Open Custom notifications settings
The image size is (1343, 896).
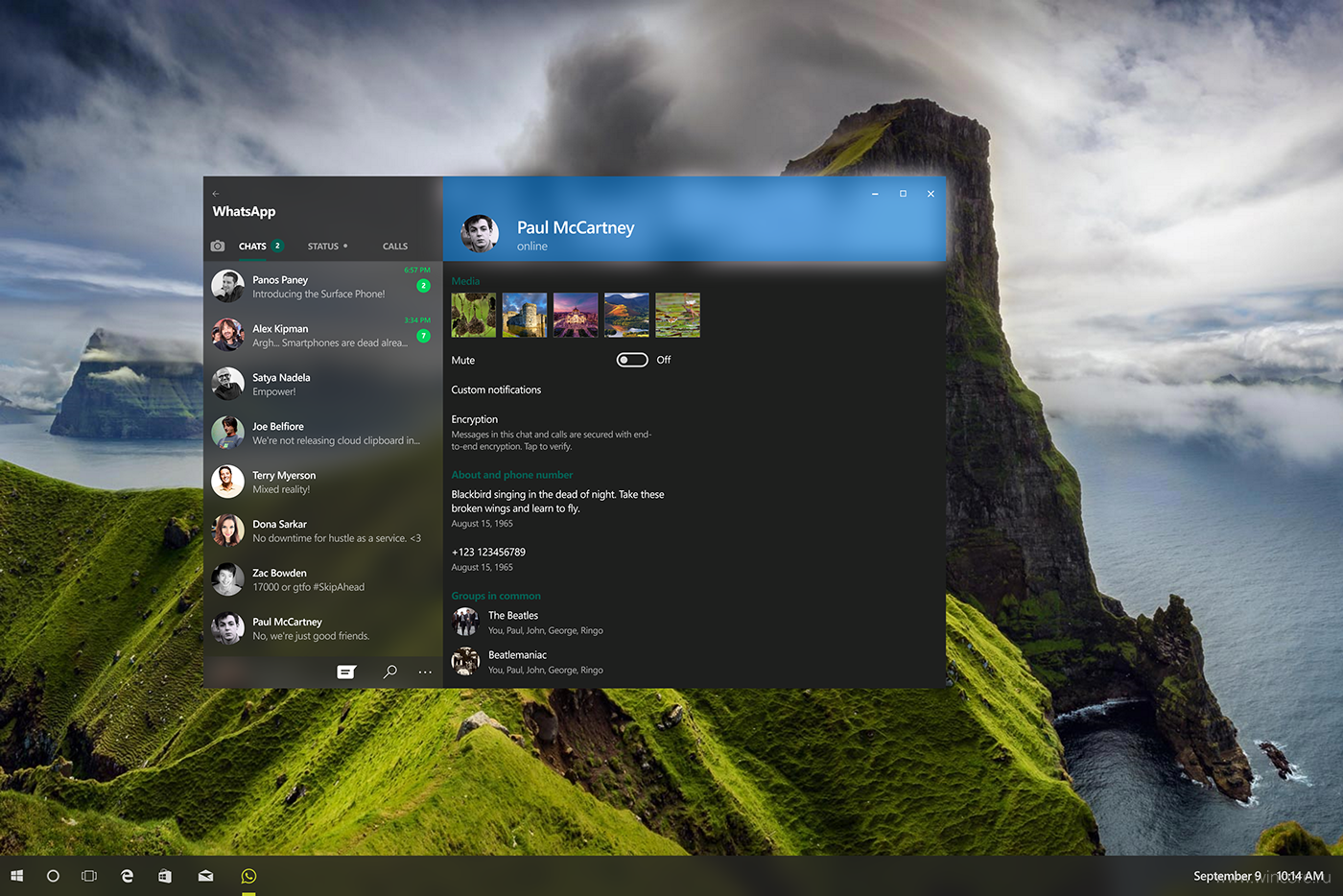click(x=496, y=389)
